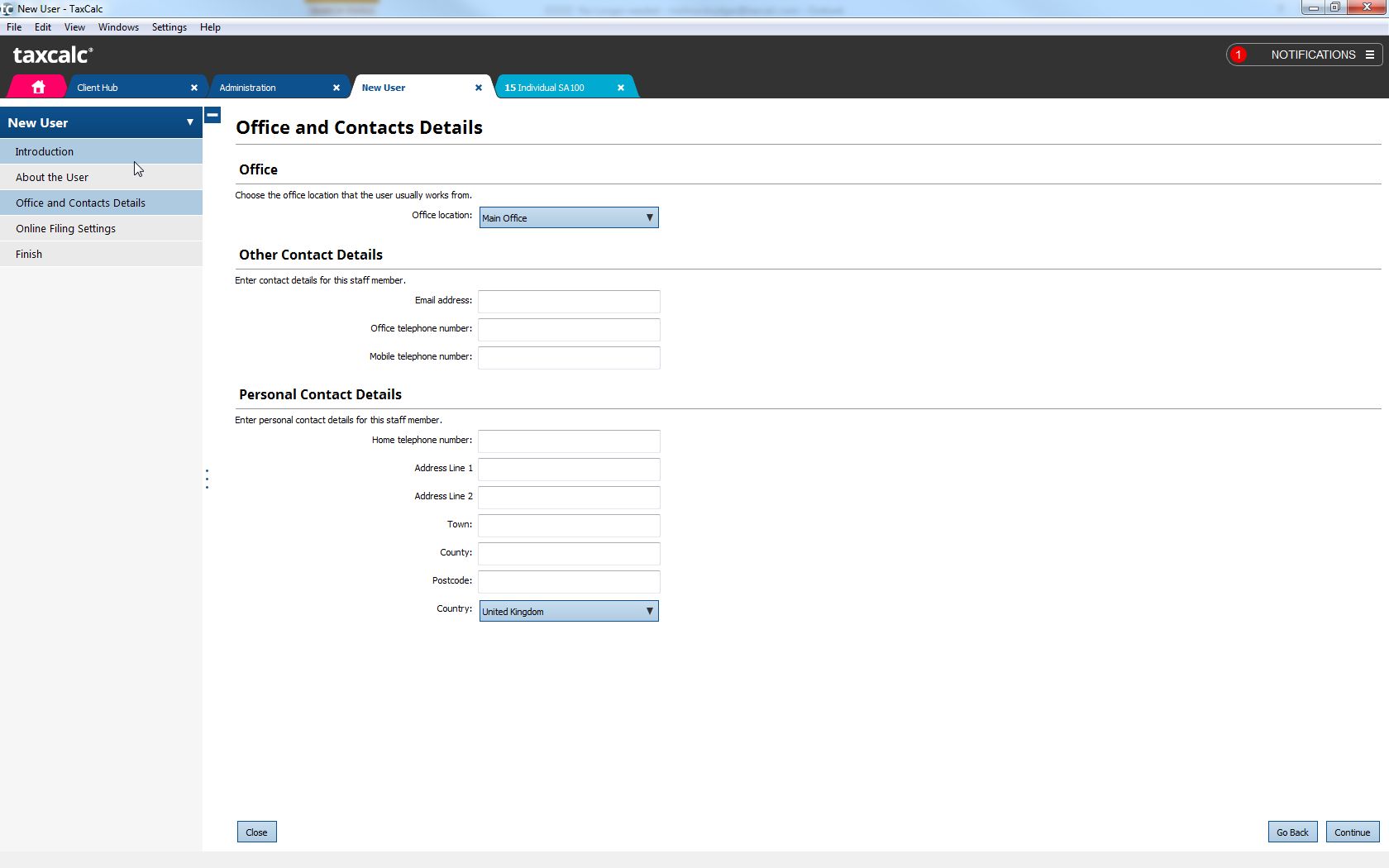Collapse the New User sidebar section
The image size is (1389, 868).
click(189, 122)
